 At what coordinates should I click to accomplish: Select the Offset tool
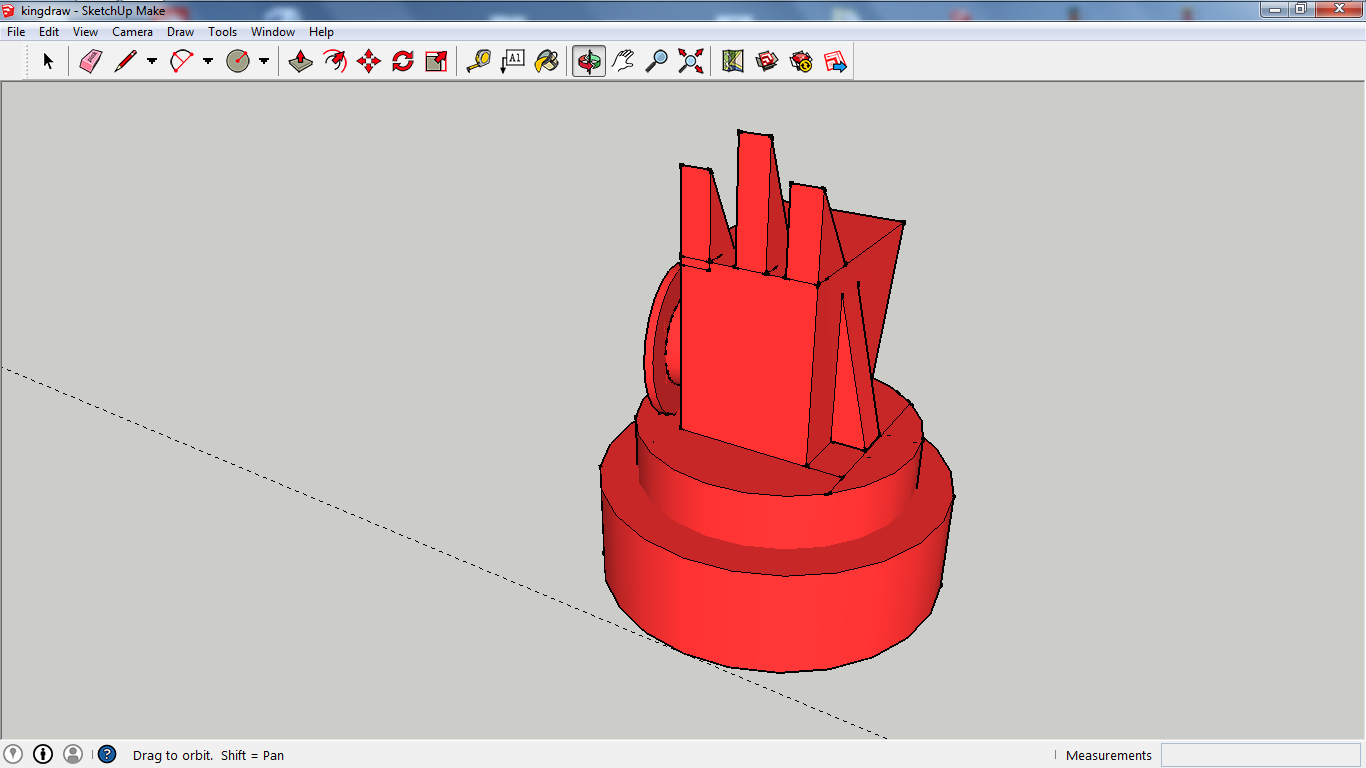(334, 61)
